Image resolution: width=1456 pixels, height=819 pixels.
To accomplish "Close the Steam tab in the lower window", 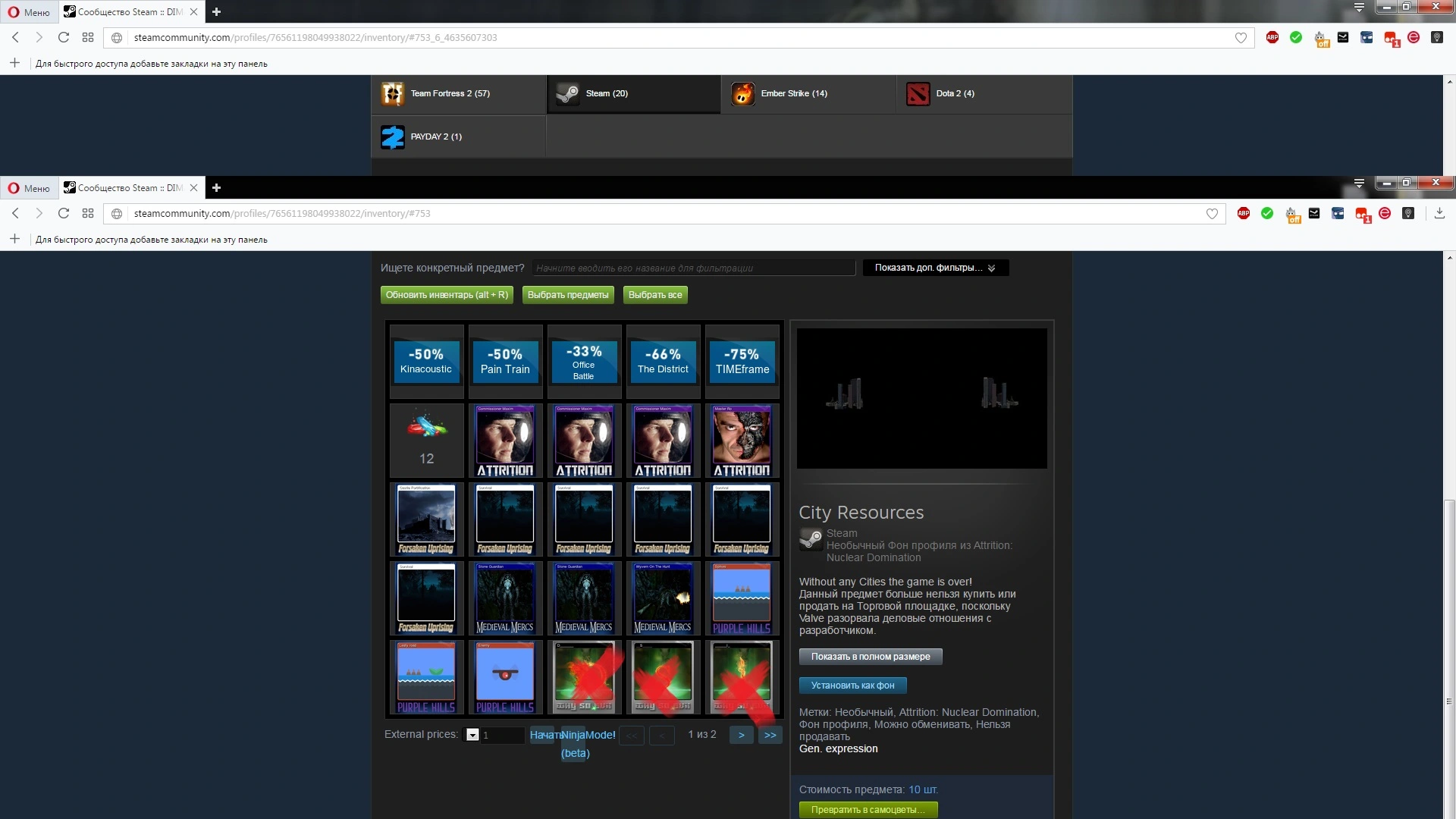I will coord(193,188).
